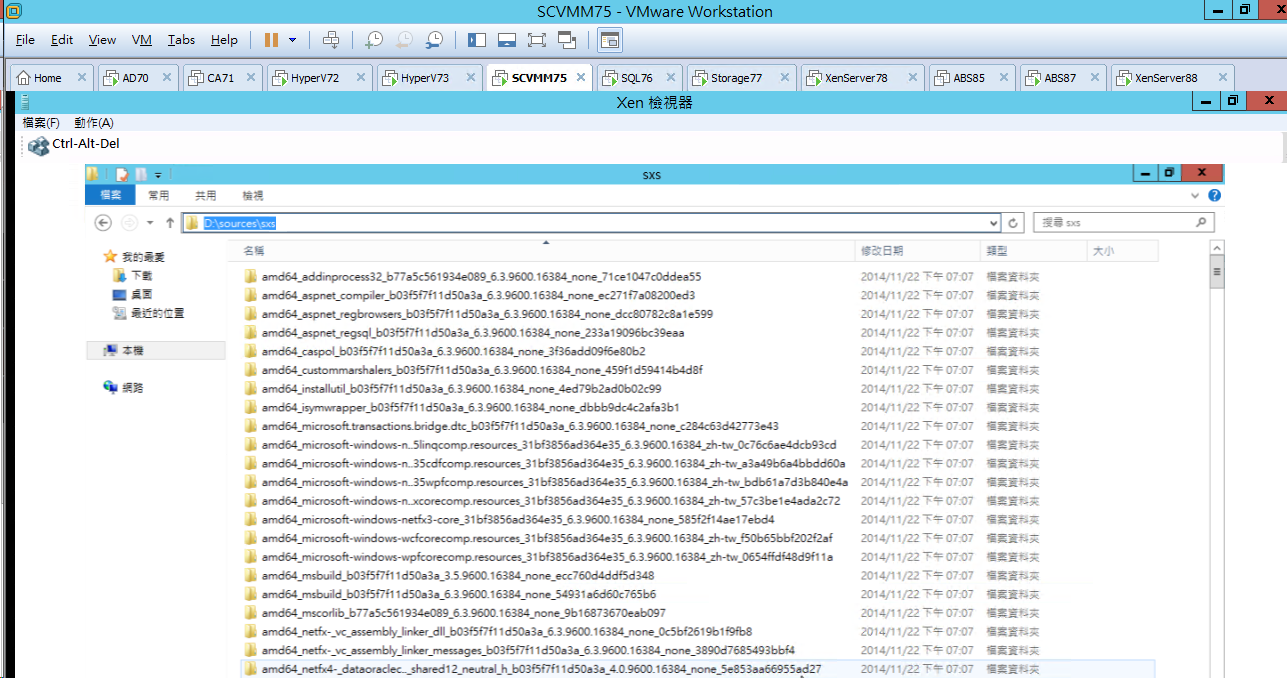Viewport: 1287px width, 678px height.
Task: Open the 檔案(F) menu in Xen viewer
Action: coord(41,122)
